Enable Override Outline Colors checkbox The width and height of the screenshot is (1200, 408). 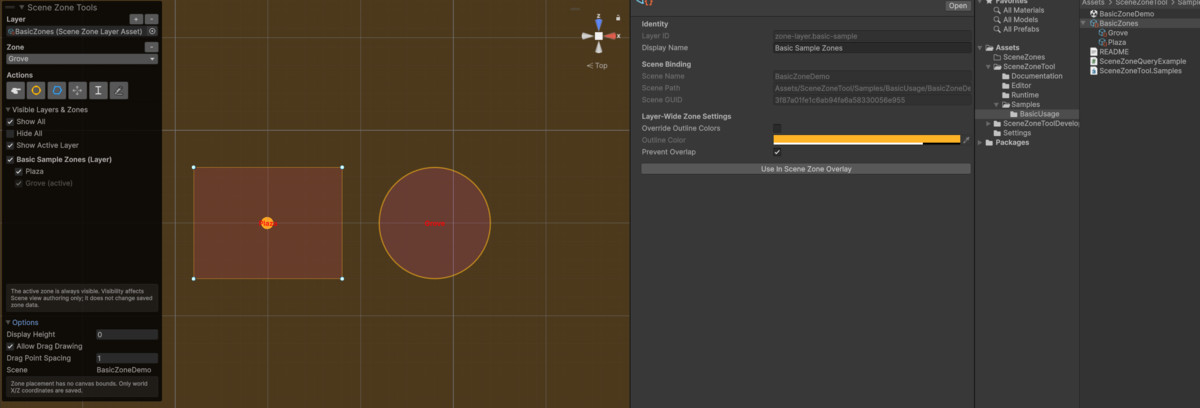777,129
